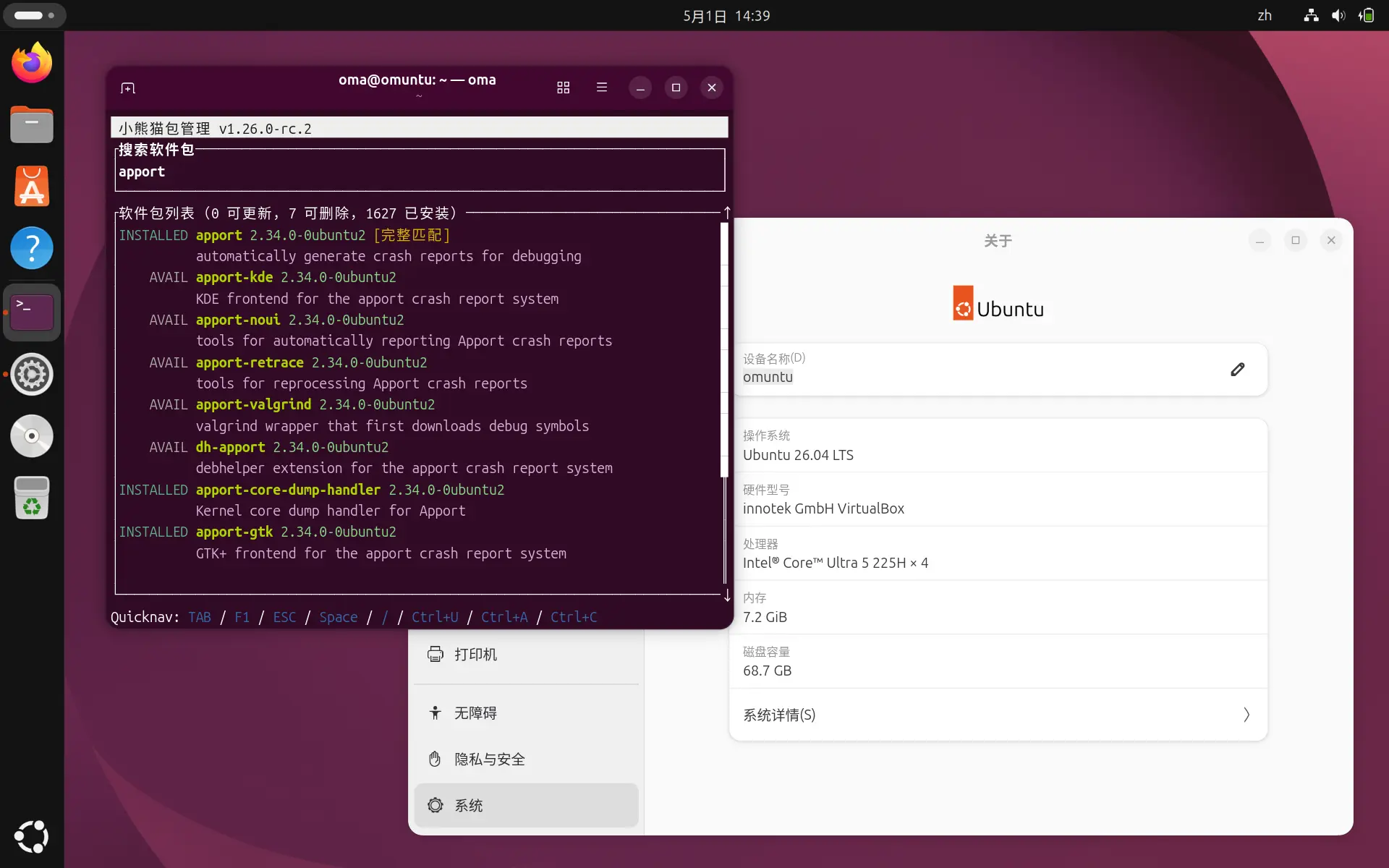The width and height of the screenshot is (1389, 868).
Task: Open the Help dock icon
Action: [32, 248]
